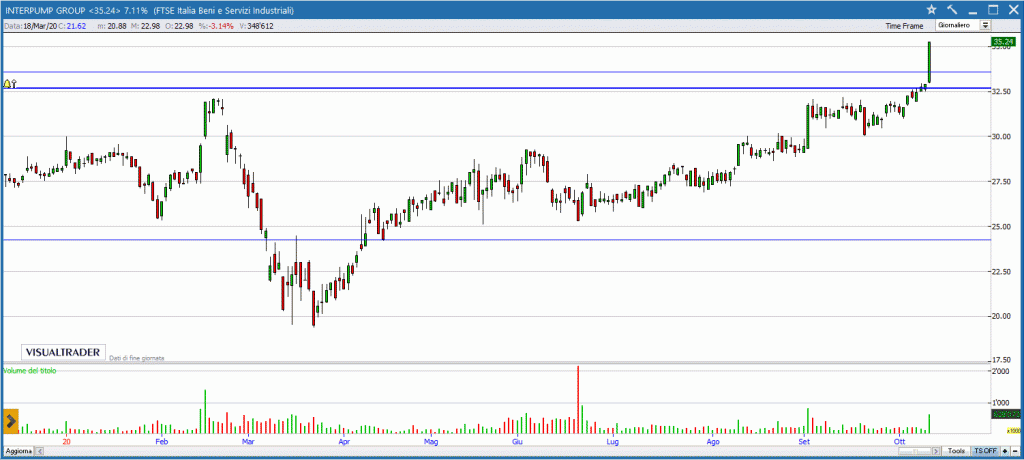Expand side panel with orange chevron arrow
1024x460 pixels.
pyautogui.click(x=10, y=422)
